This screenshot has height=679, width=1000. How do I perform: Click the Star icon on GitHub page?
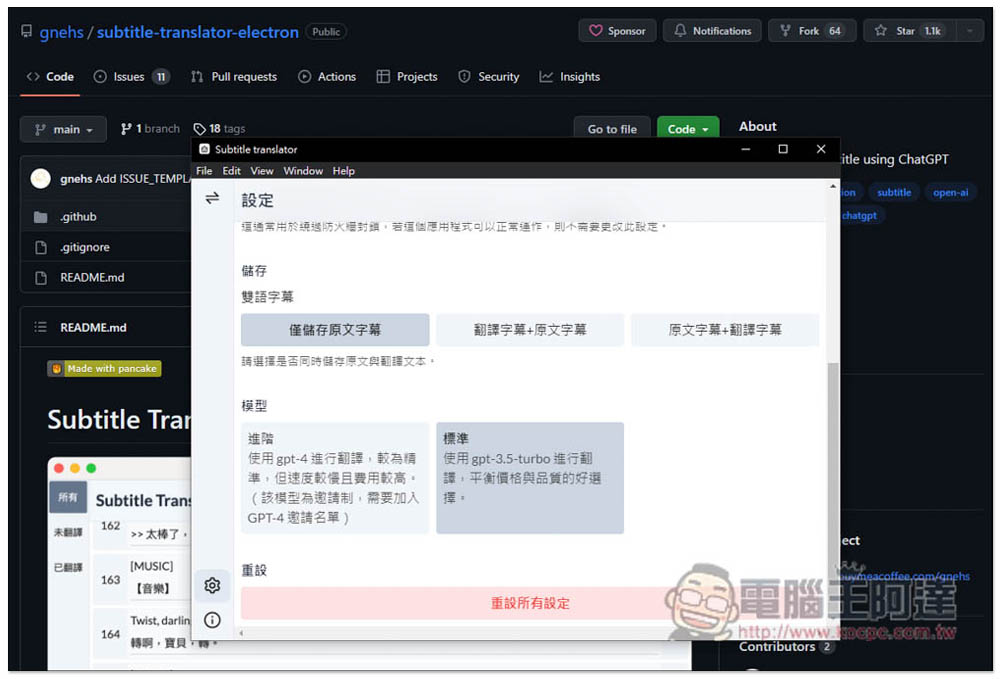(x=880, y=31)
